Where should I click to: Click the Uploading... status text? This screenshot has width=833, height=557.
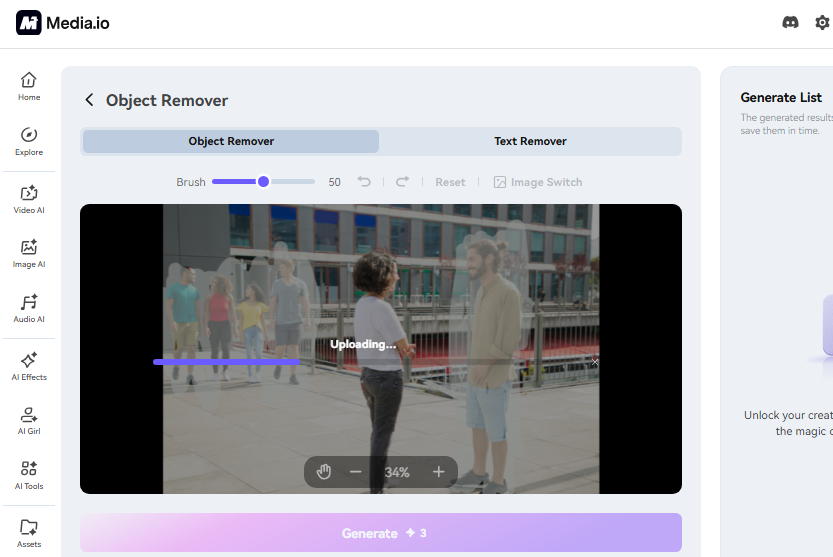363,344
